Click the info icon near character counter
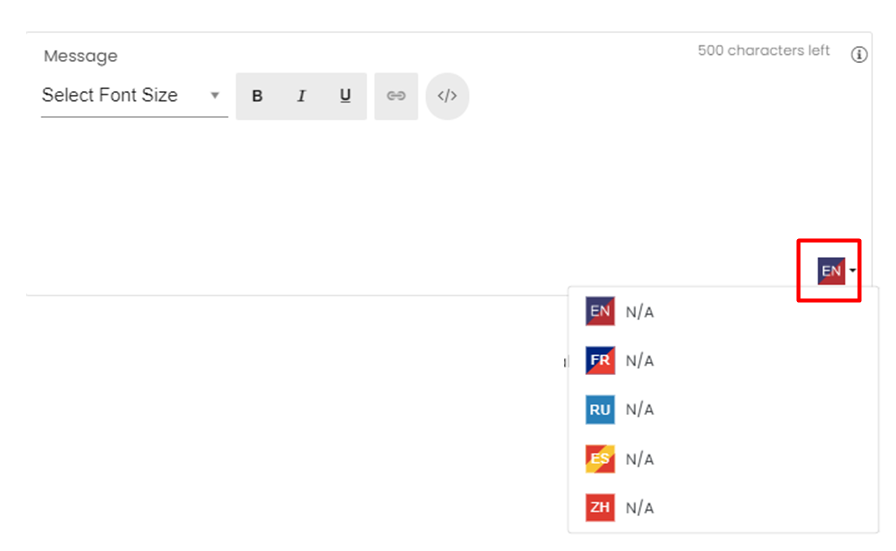The image size is (896, 551). coord(858,55)
